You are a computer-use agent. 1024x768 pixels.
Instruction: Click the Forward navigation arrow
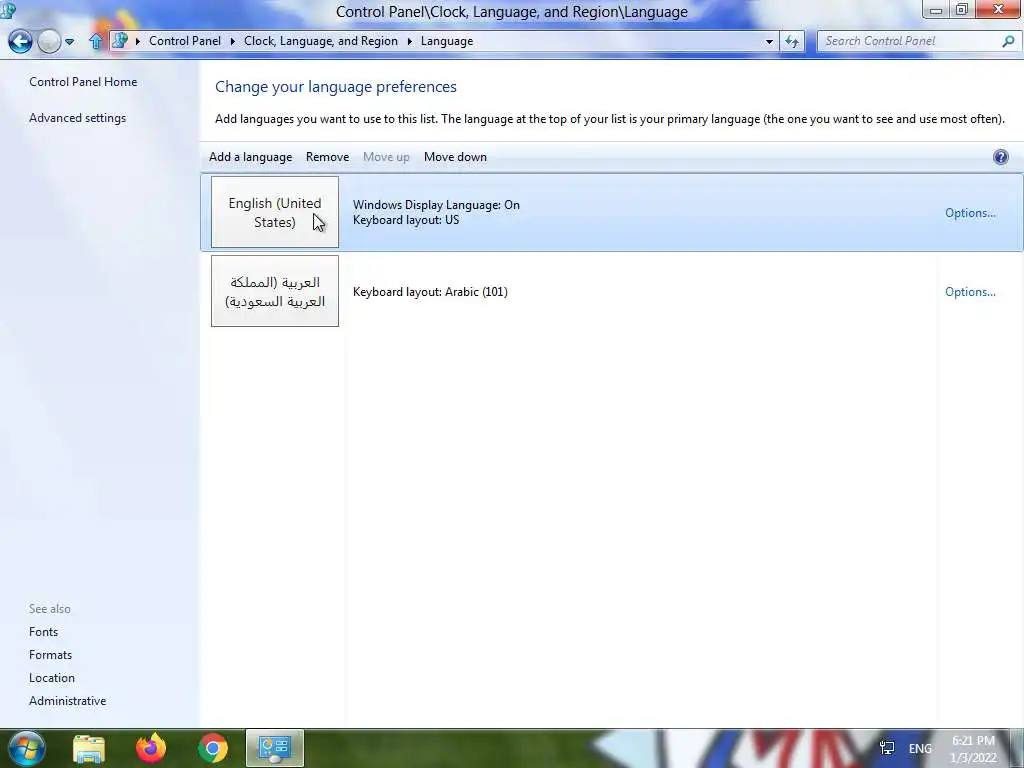coord(49,41)
